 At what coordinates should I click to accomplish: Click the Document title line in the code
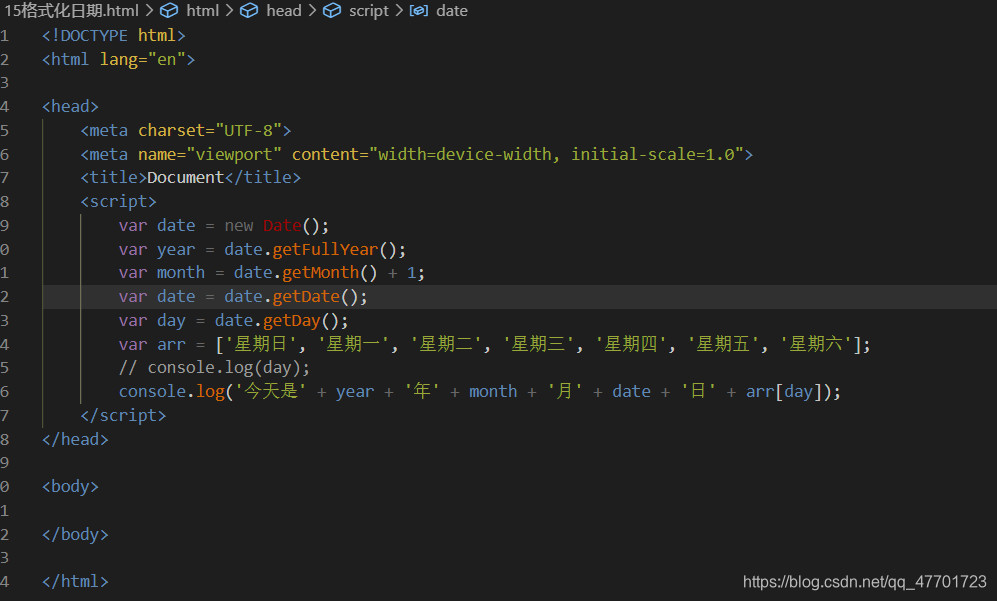pos(186,177)
